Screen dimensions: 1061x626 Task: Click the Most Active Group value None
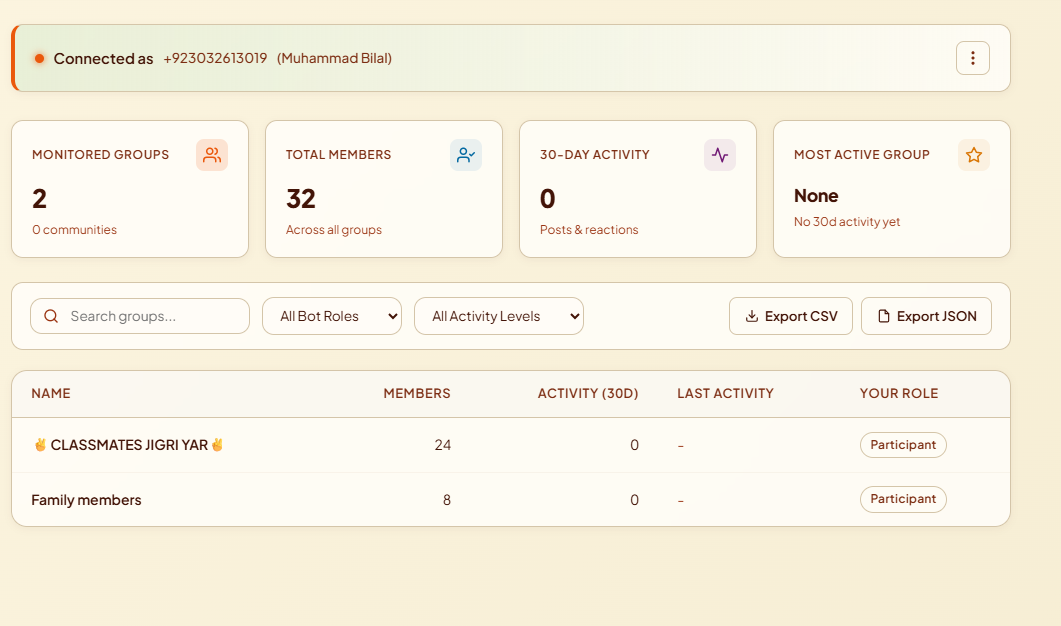pyautogui.click(x=816, y=196)
